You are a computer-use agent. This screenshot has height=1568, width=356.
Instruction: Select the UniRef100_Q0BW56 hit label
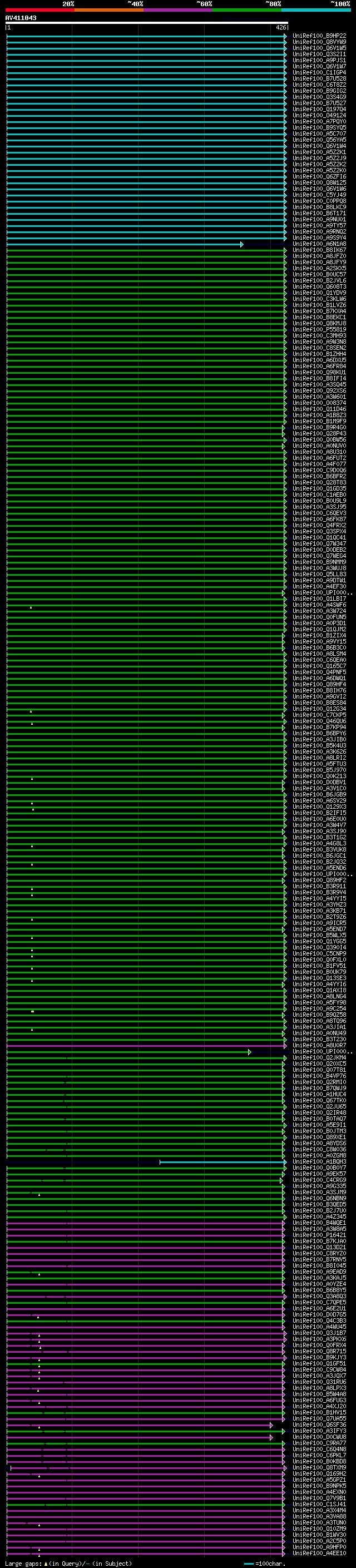[319, 439]
